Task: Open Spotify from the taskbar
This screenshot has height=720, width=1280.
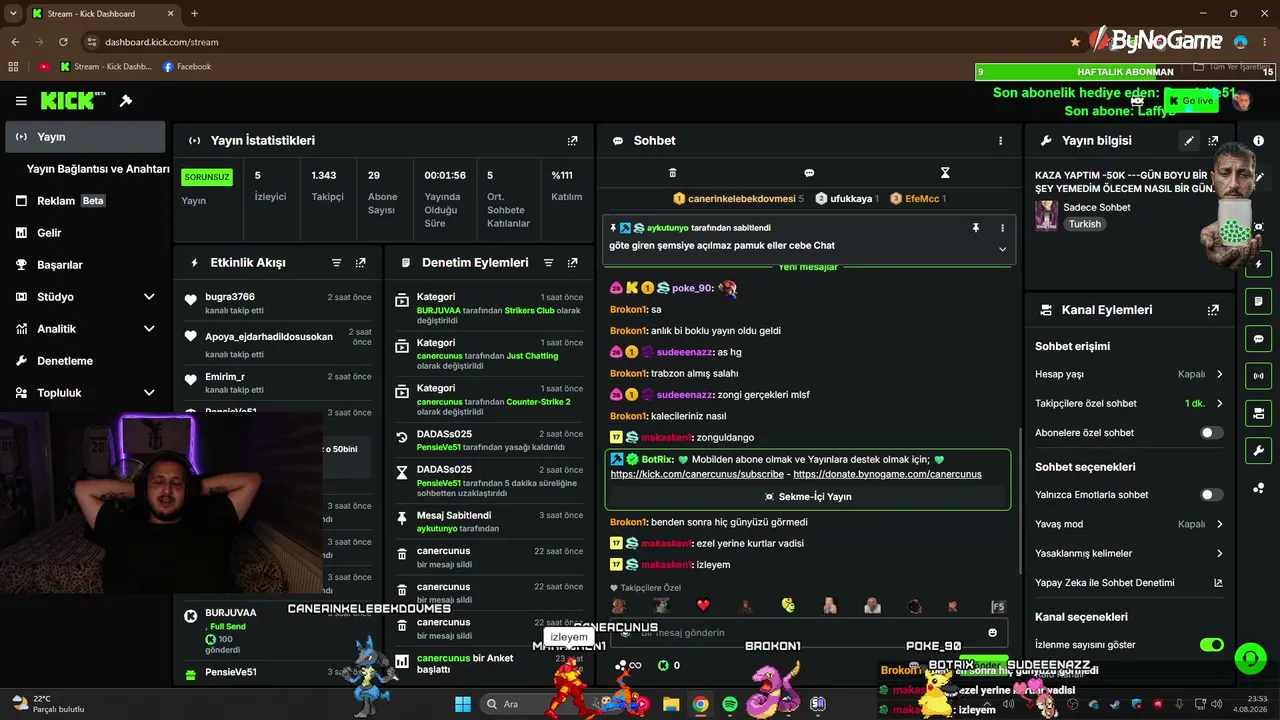Action: pos(730,704)
